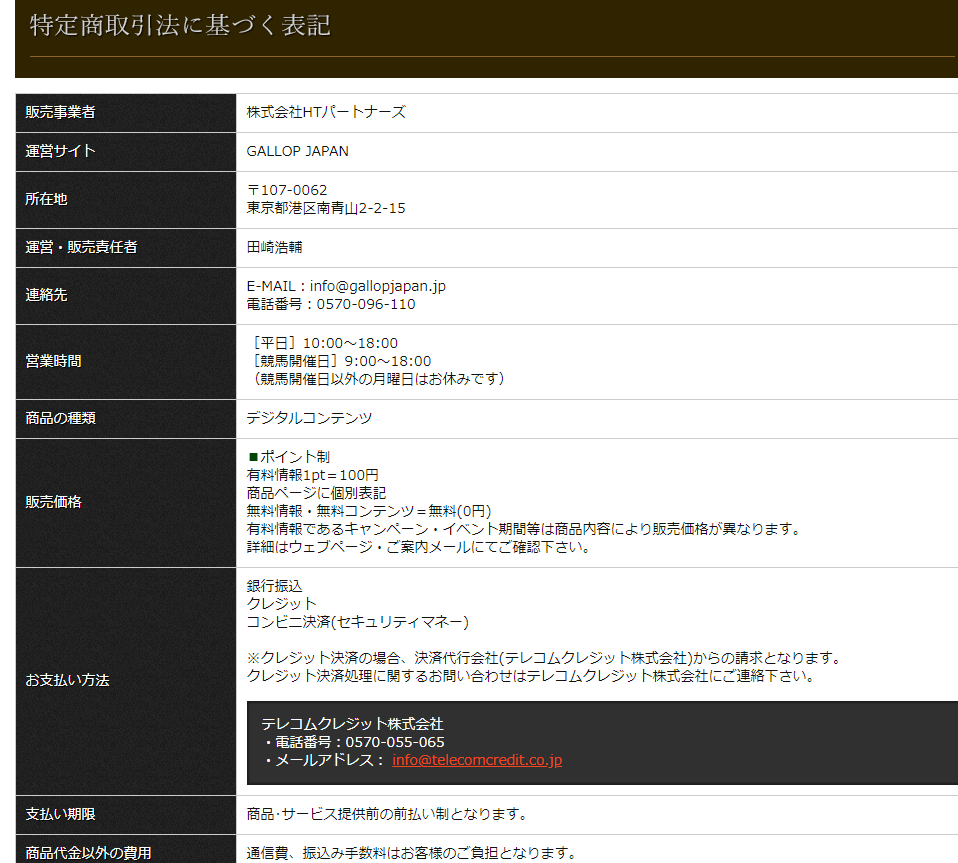Screen dimensions: 958x863
Task: Click the 運営サイト row label
Action: coord(60,151)
